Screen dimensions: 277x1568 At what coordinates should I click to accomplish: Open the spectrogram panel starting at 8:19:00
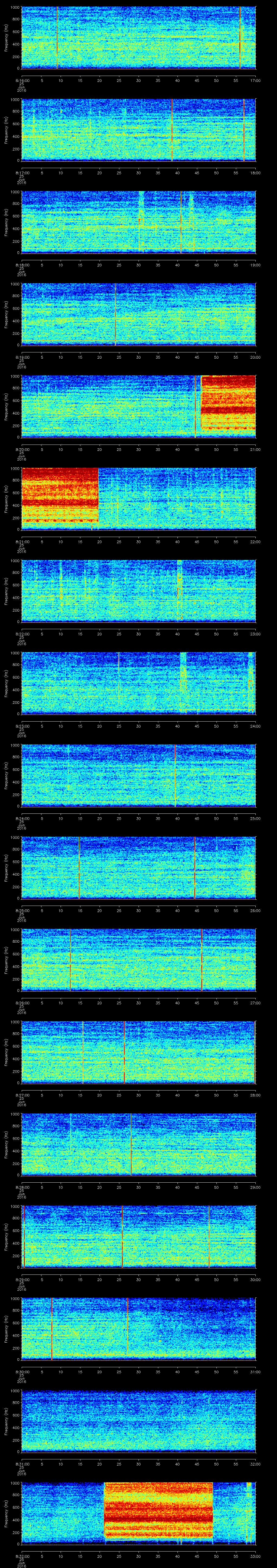[138, 314]
